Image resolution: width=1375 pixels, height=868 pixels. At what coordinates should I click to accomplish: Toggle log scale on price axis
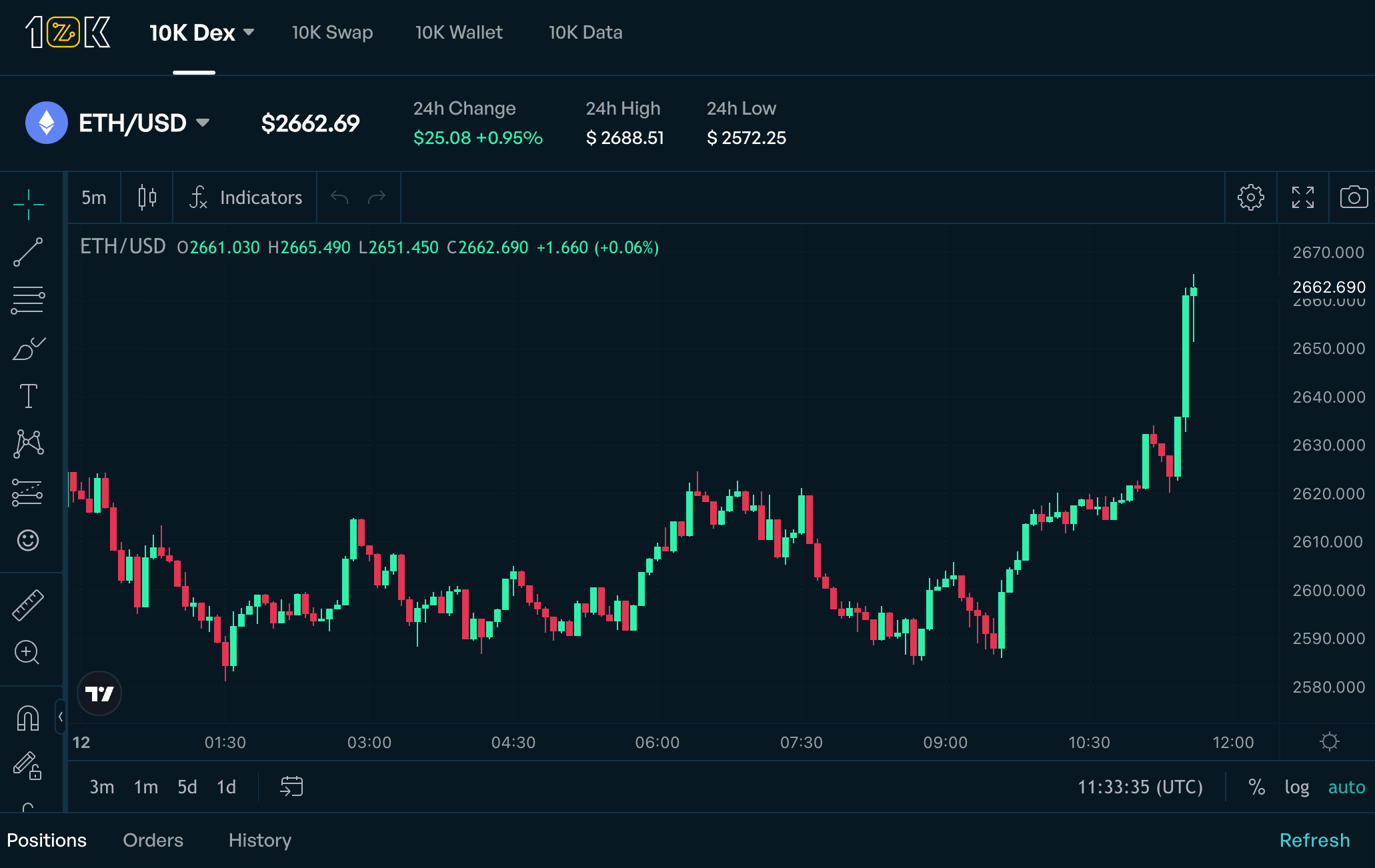click(1296, 787)
